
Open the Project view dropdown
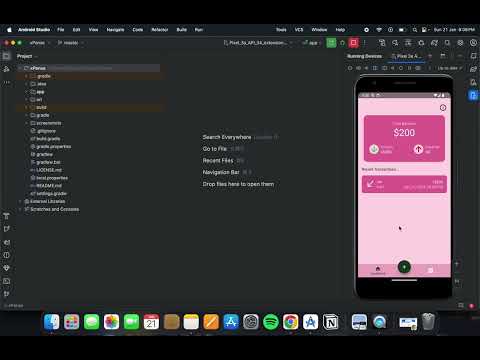[27, 56]
